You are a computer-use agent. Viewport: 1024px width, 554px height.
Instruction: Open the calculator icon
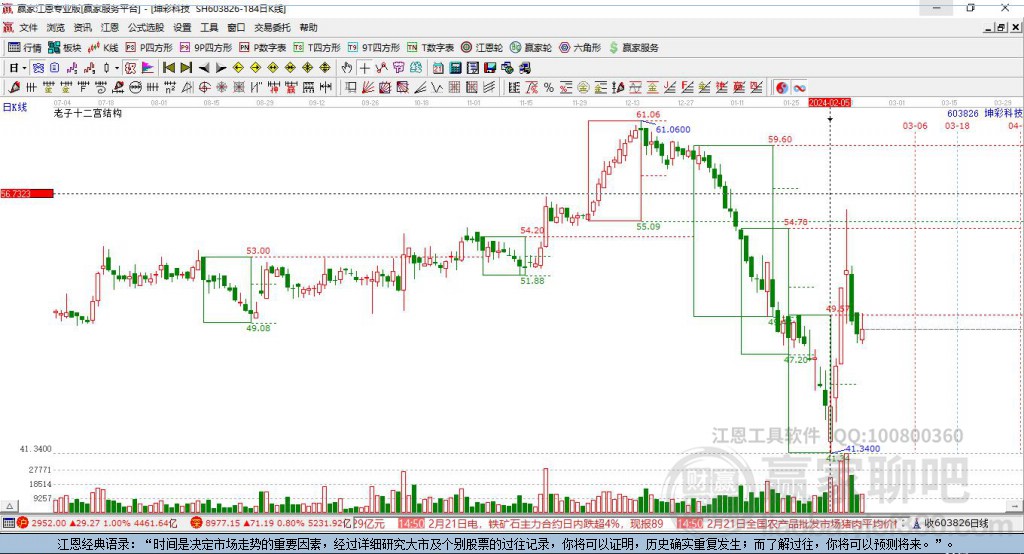[x=456, y=68]
